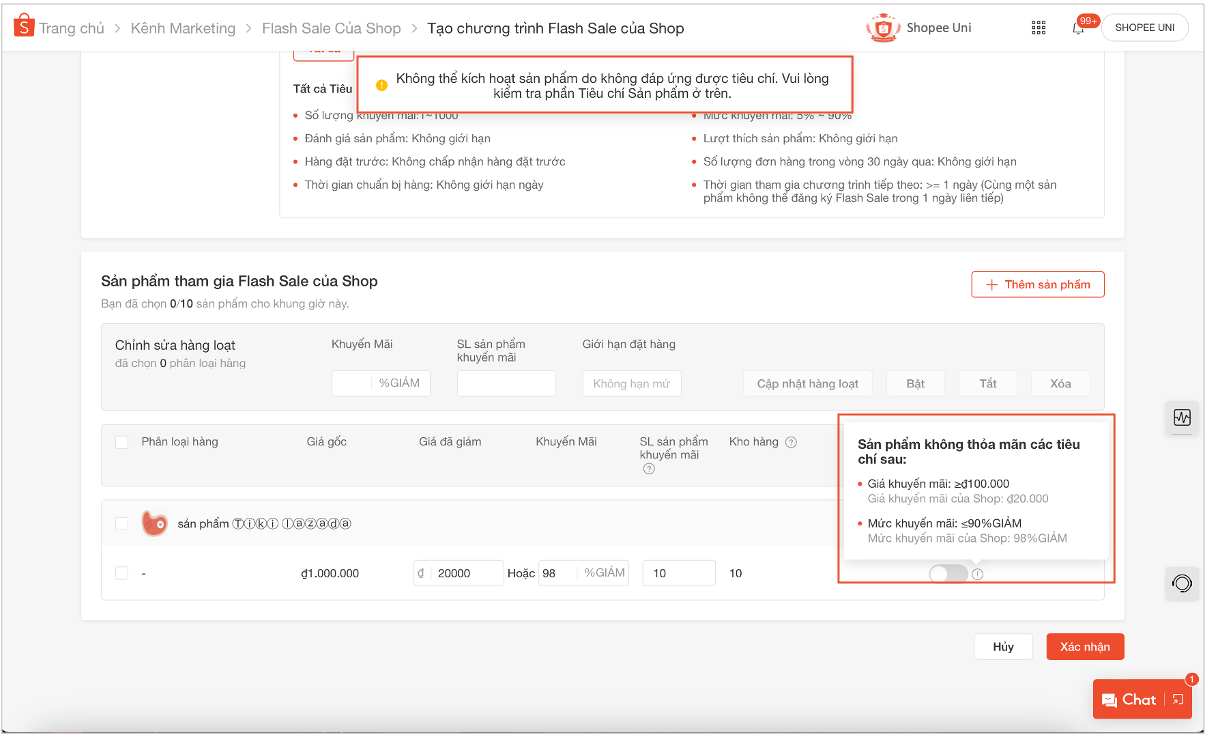The width and height of the screenshot is (1205, 737).
Task: Navigate to Kênh Marketing breadcrumb
Action: click(x=183, y=28)
